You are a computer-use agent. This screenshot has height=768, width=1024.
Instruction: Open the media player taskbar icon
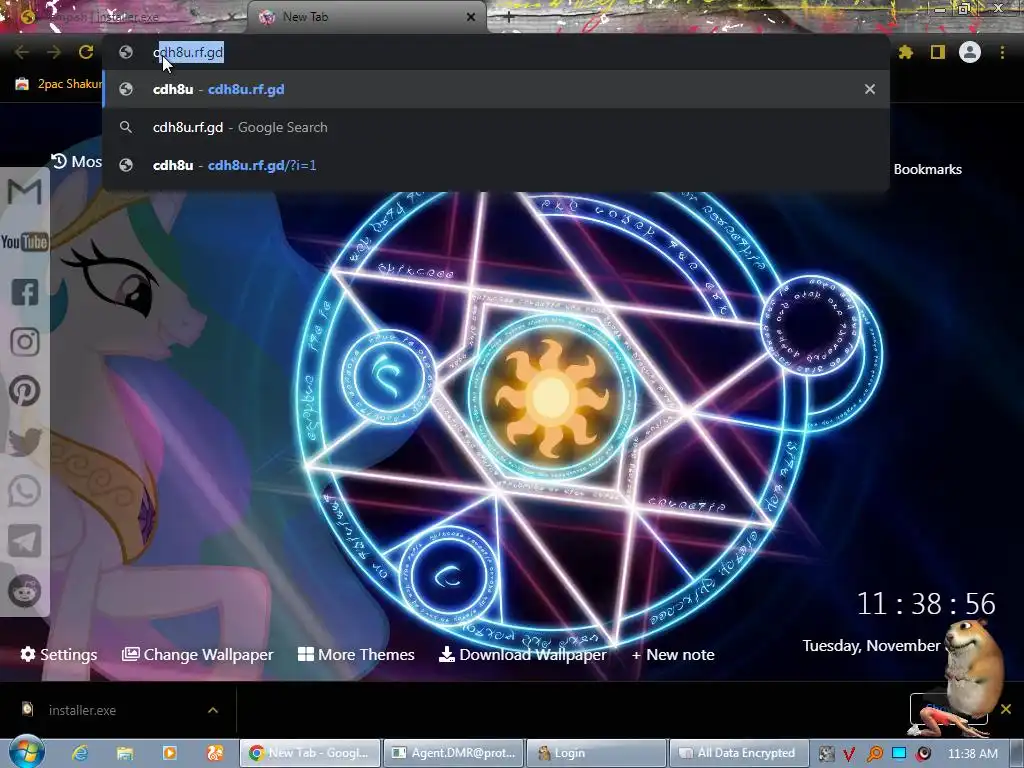click(x=169, y=753)
